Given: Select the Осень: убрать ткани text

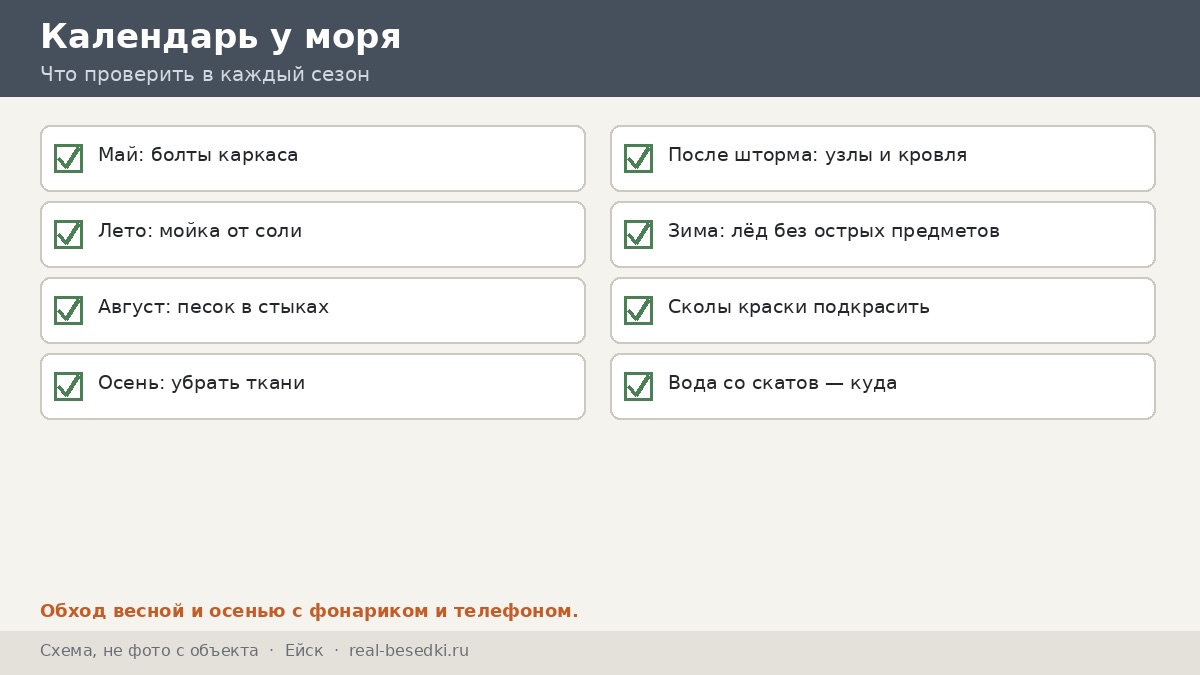Looking at the screenshot, I should pyautogui.click(x=201, y=383).
